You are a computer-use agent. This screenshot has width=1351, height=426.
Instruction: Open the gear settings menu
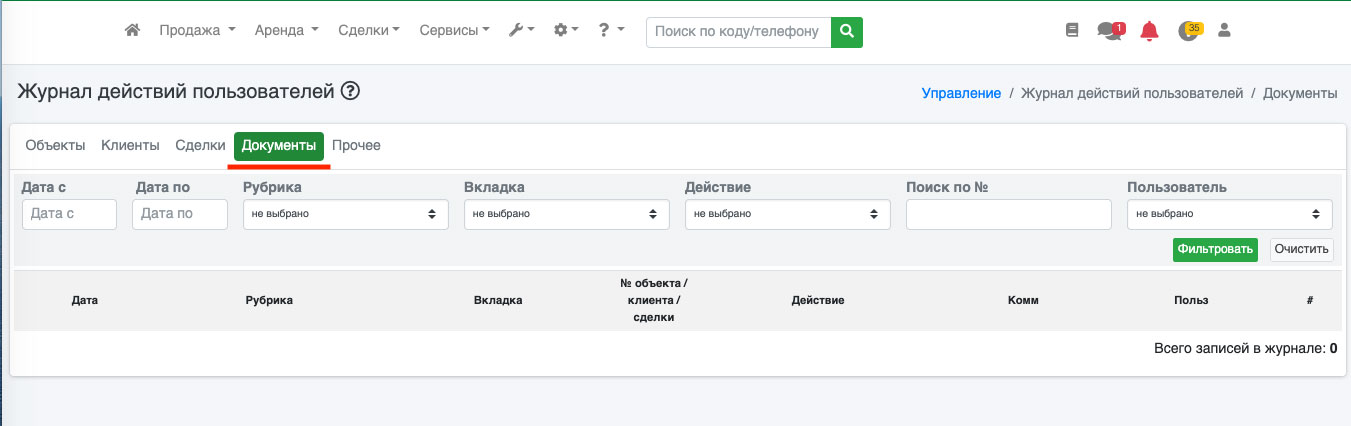pos(566,31)
